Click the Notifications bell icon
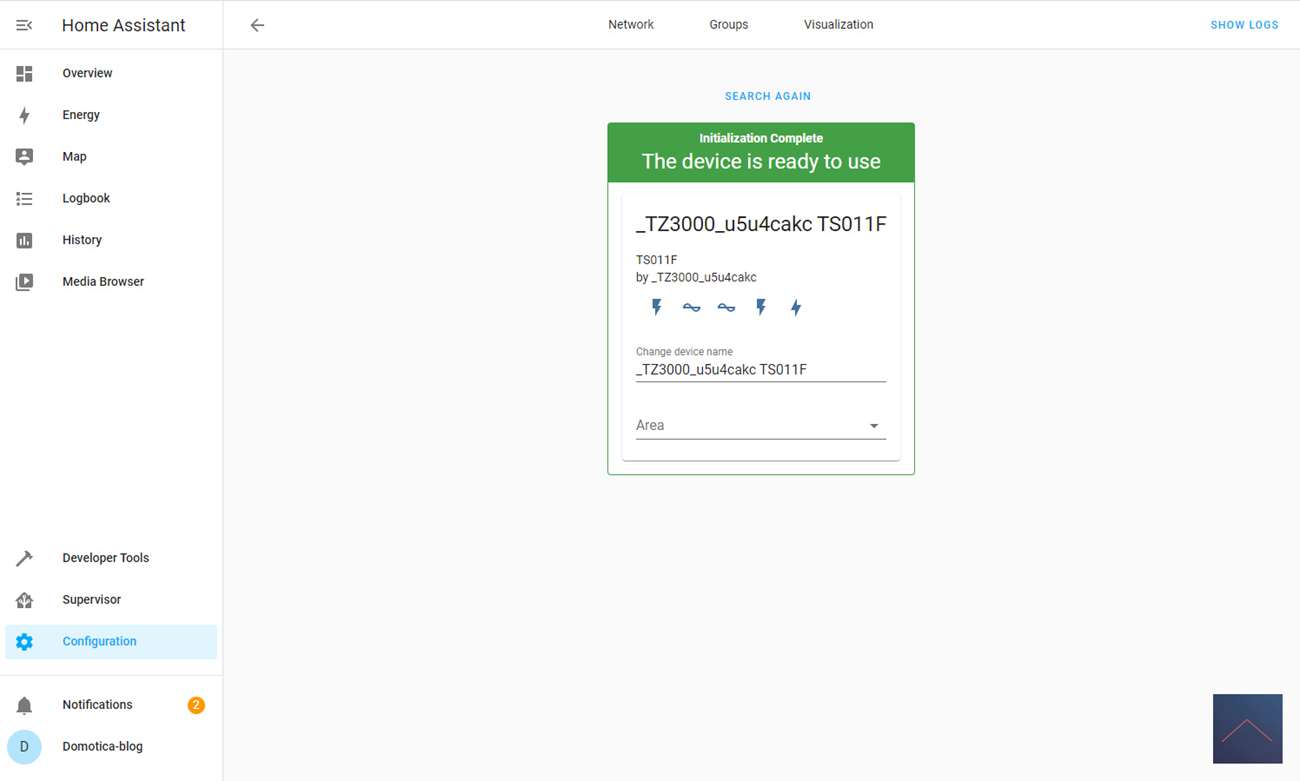The image size is (1300, 781). click(x=24, y=705)
